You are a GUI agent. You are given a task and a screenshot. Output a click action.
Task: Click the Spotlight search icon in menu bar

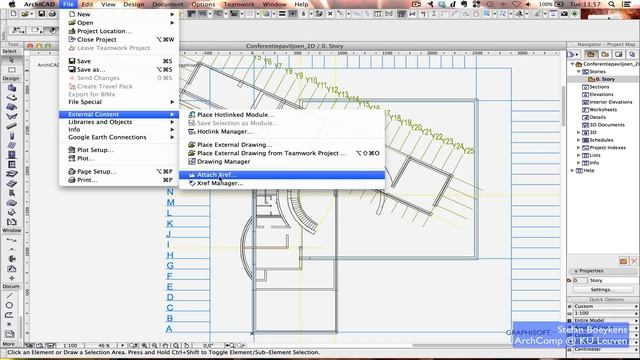pyautogui.click(x=611, y=4)
